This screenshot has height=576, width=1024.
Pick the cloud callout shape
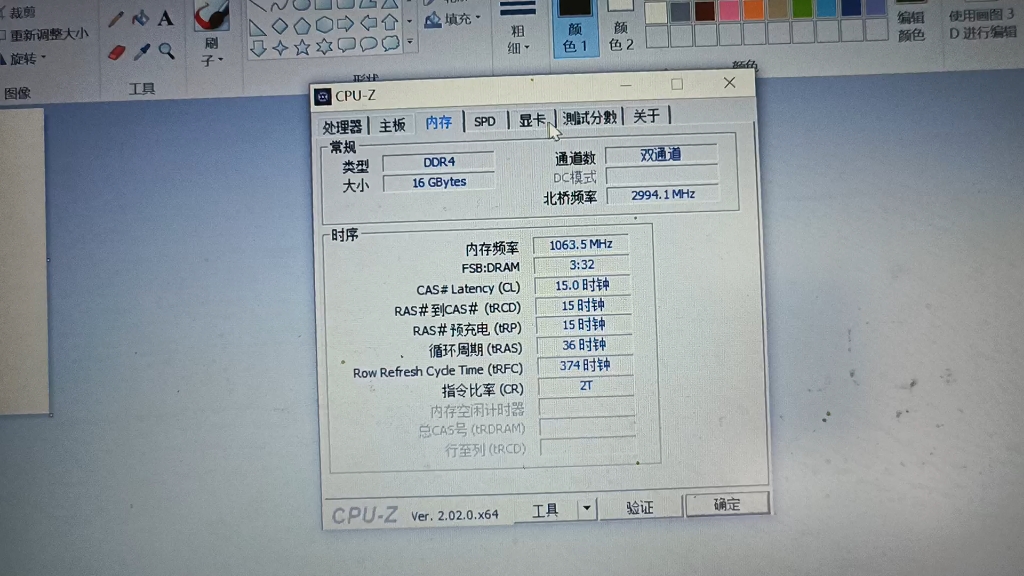pyautogui.click(x=391, y=43)
